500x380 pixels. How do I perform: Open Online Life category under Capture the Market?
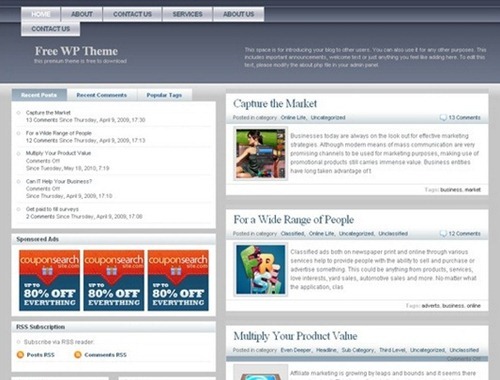293,117
